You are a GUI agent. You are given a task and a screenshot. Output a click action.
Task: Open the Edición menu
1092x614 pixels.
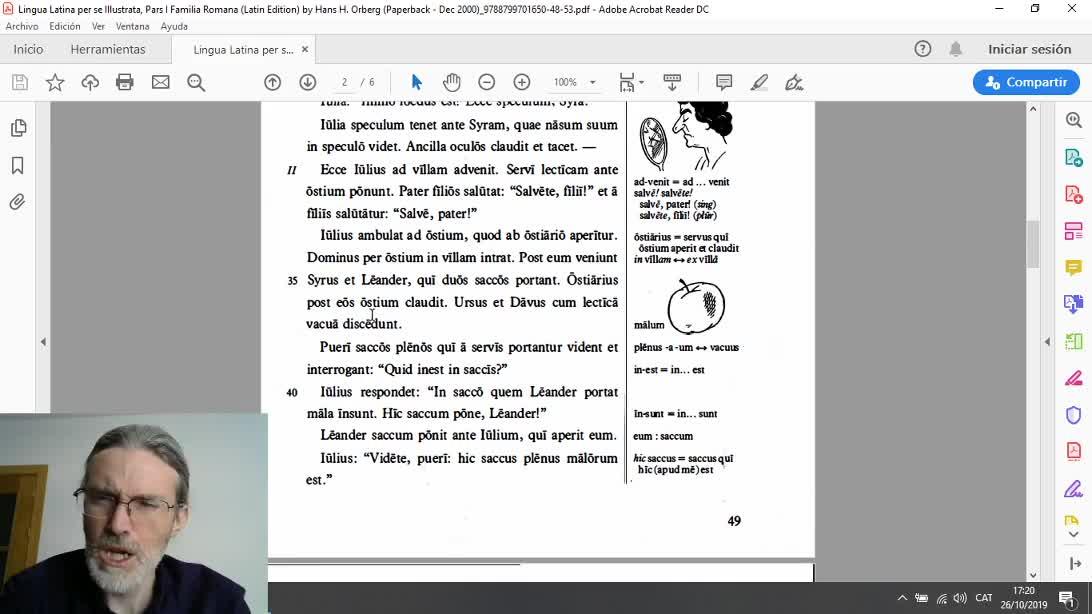(x=65, y=26)
